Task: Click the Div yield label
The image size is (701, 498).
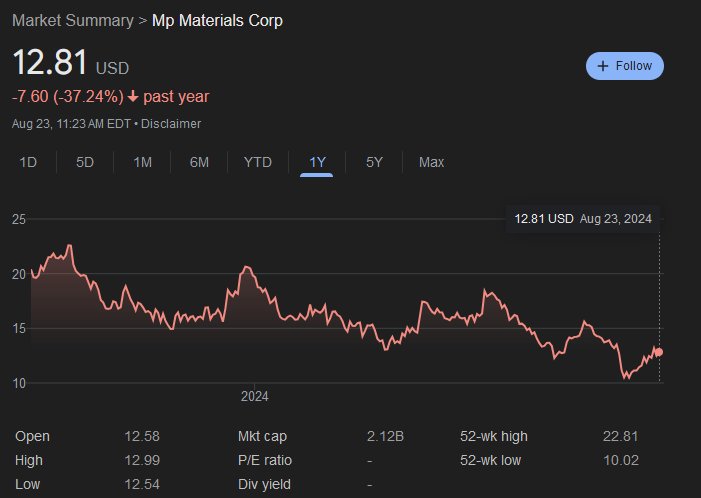Action: pos(264,484)
